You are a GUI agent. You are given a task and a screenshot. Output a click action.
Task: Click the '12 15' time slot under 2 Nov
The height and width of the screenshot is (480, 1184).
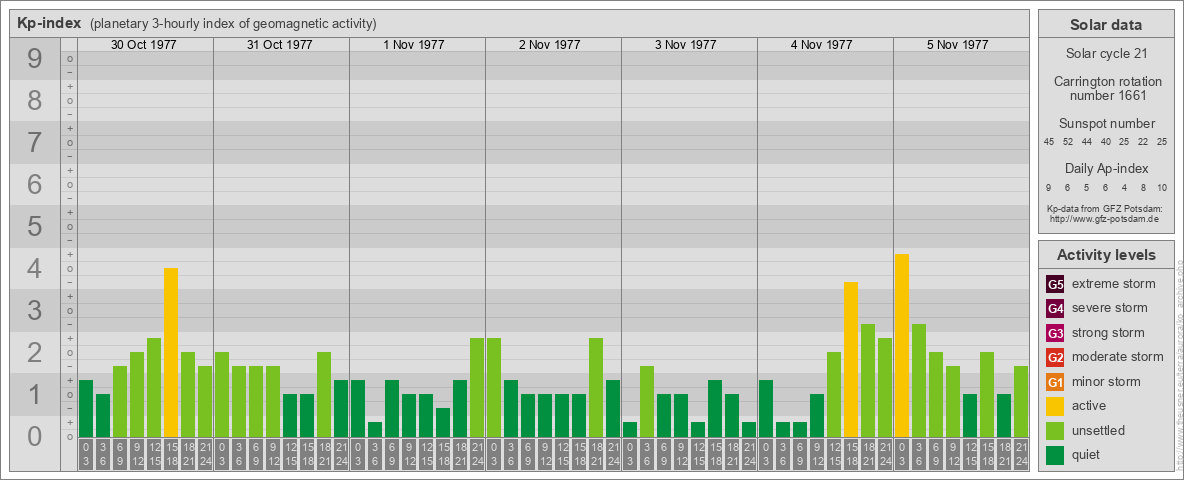(562, 454)
